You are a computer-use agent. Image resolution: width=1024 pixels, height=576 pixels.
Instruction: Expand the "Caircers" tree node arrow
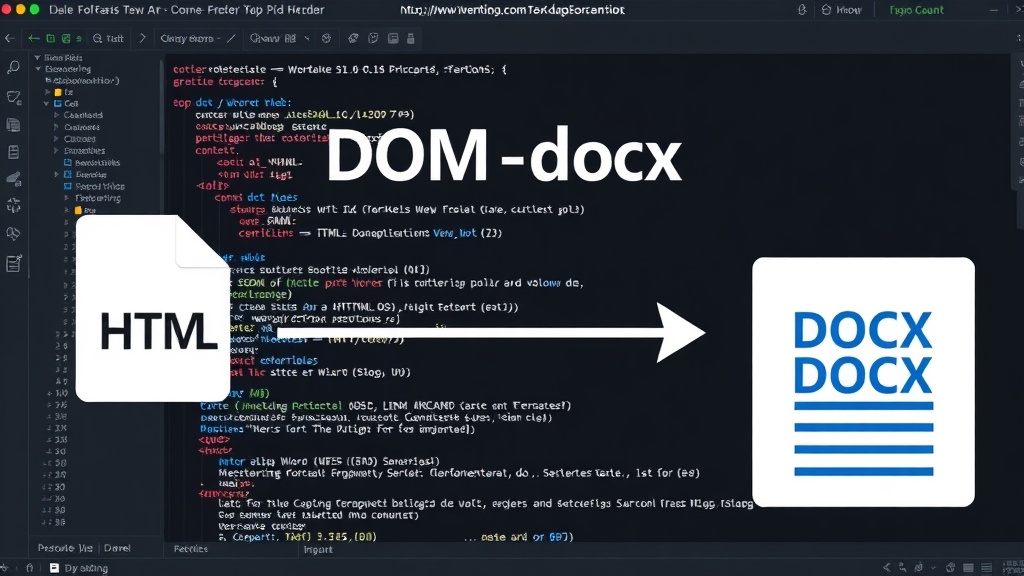point(56,127)
